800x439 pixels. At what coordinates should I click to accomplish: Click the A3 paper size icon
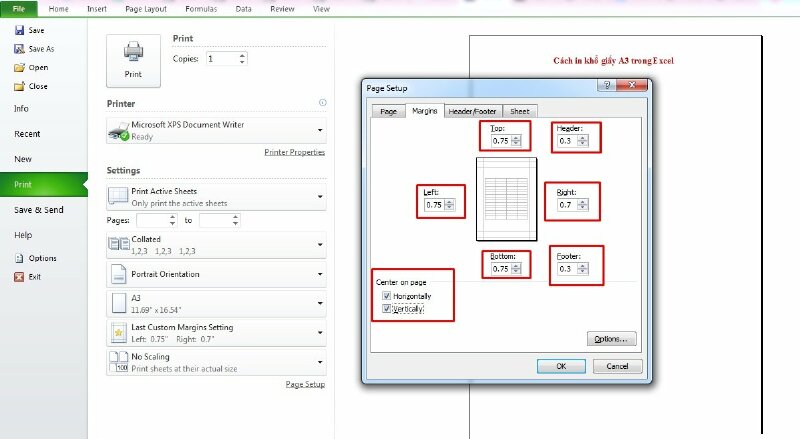[x=119, y=303]
